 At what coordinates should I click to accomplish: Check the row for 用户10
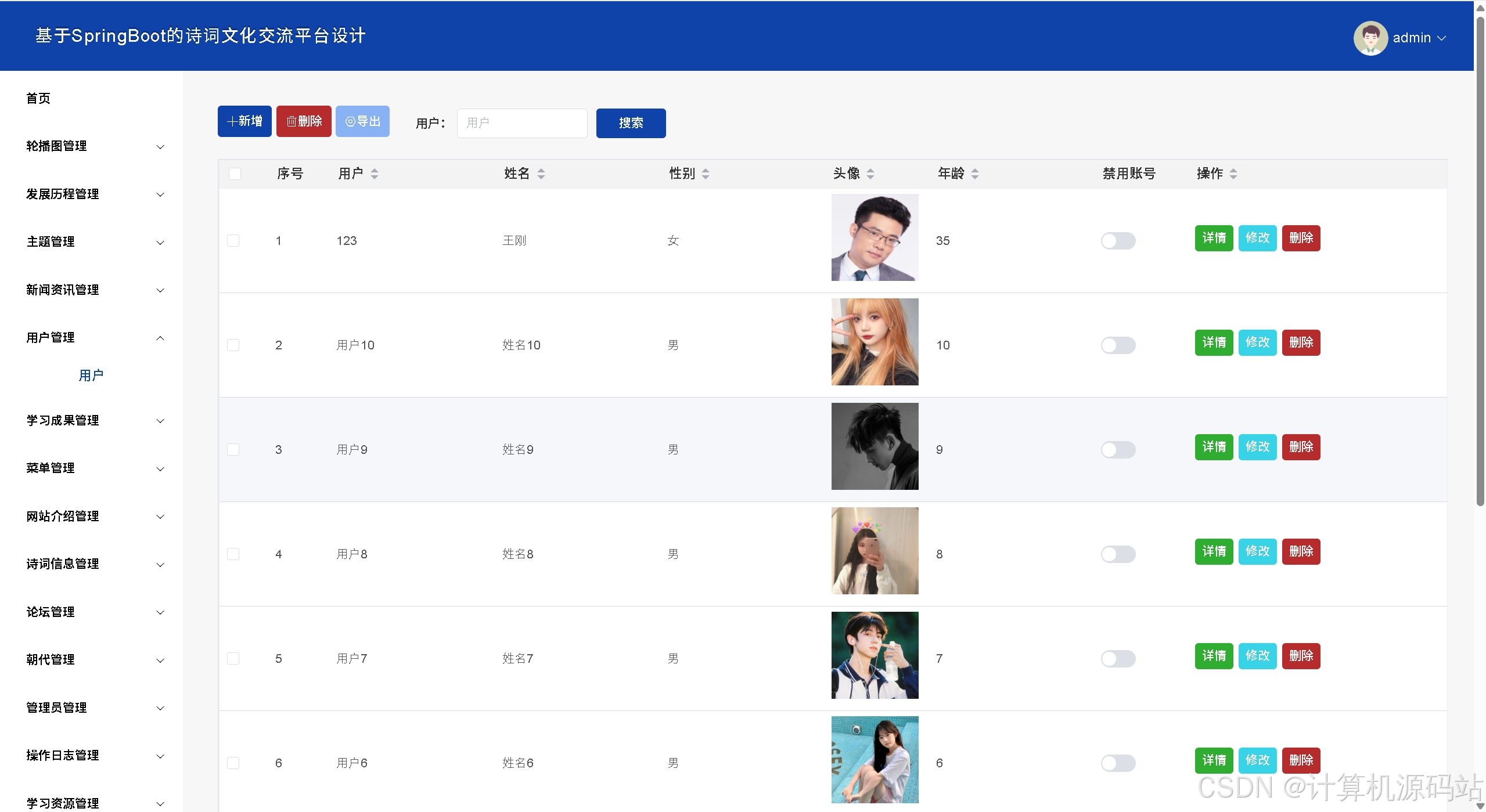233,345
